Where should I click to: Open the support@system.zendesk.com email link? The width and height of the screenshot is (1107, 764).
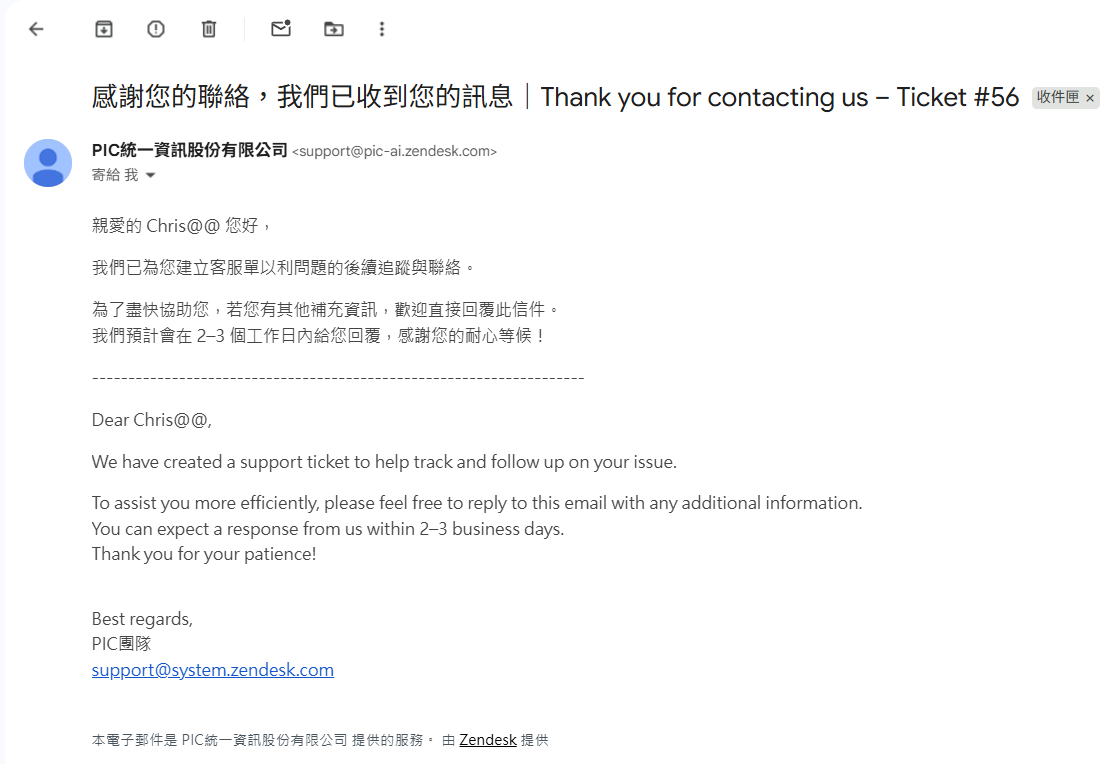coord(212,670)
